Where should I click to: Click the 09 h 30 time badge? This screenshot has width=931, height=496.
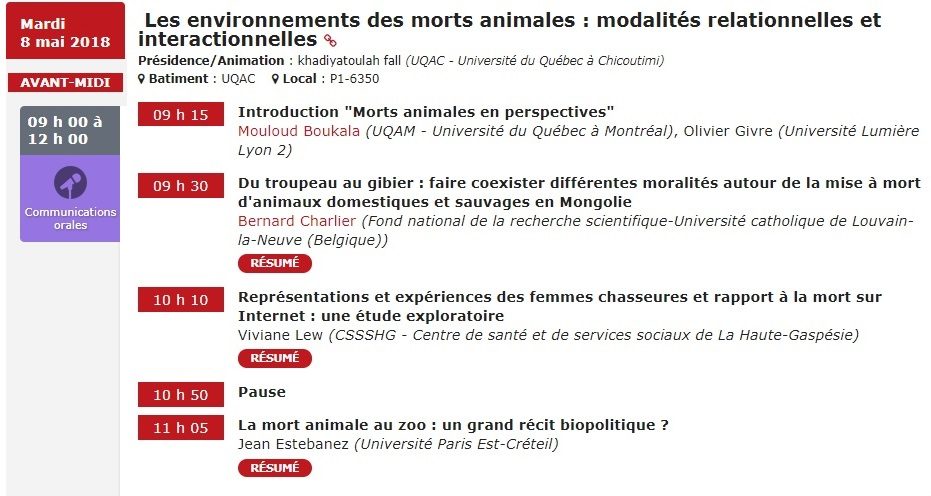tap(180, 186)
